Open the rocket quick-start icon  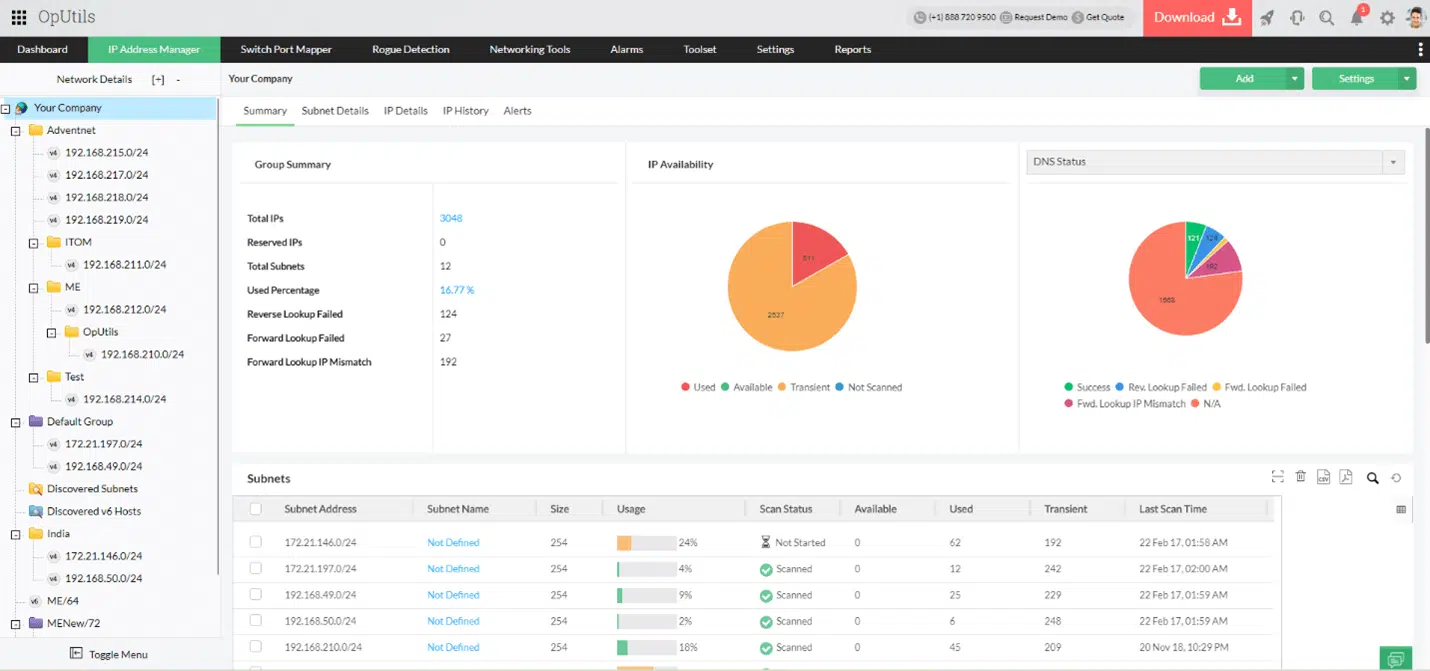(1267, 18)
